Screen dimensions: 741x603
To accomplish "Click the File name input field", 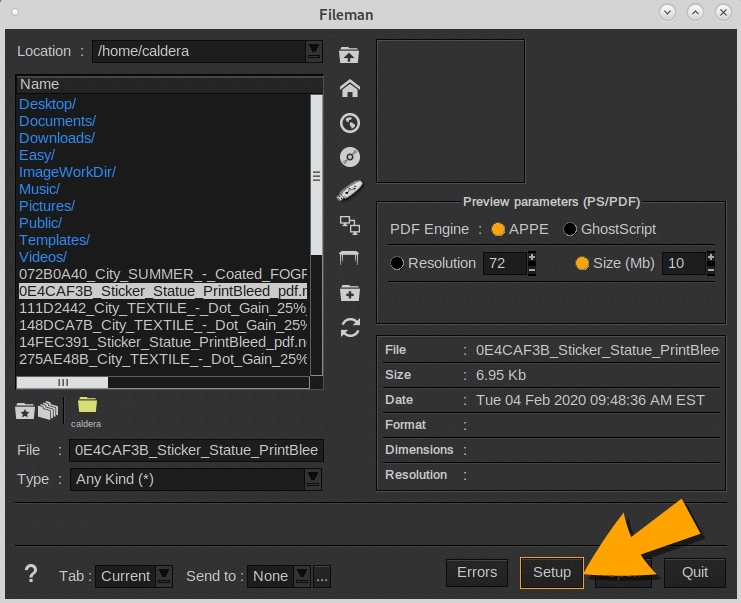I will click(x=196, y=450).
